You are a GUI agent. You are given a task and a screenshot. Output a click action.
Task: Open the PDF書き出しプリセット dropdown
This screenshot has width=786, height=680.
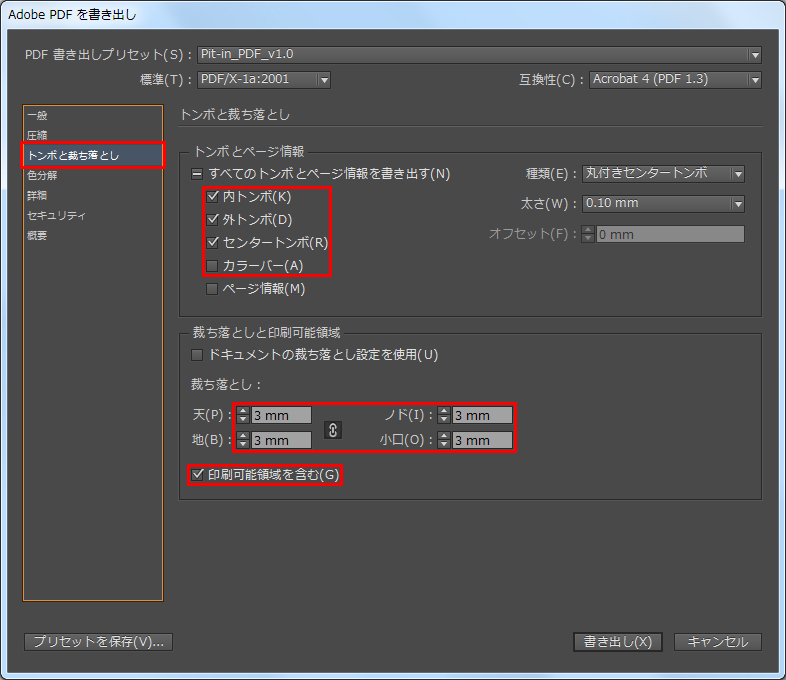pos(478,54)
